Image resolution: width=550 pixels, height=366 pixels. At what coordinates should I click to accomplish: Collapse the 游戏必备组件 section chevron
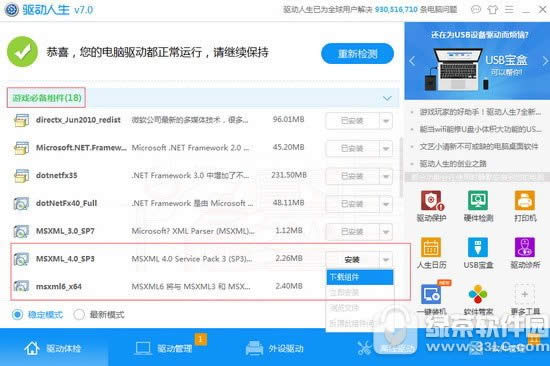coord(387,98)
